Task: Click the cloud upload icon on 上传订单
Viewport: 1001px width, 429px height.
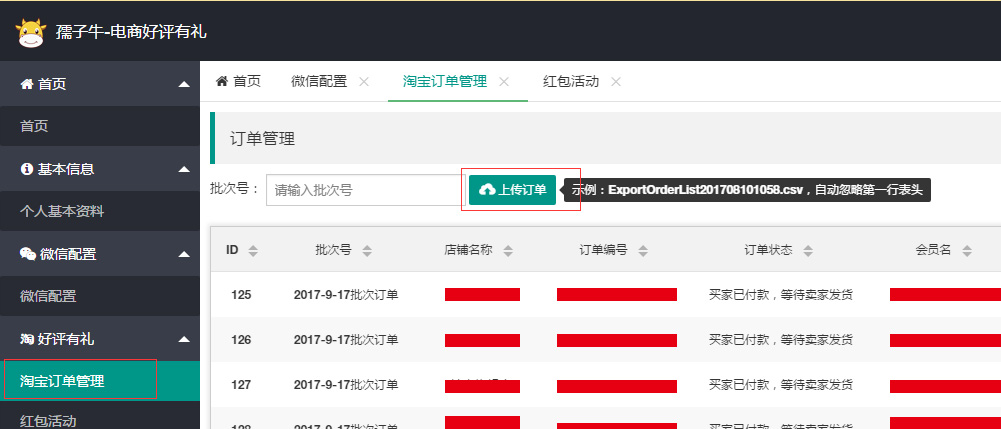Action: (x=487, y=190)
